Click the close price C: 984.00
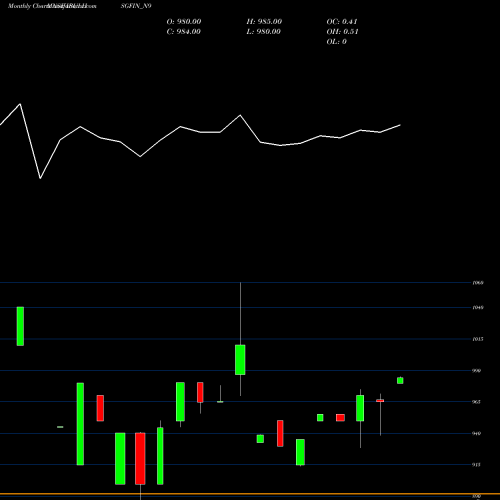The height and width of the screenshot is (500, 500). tap(184, 32)
